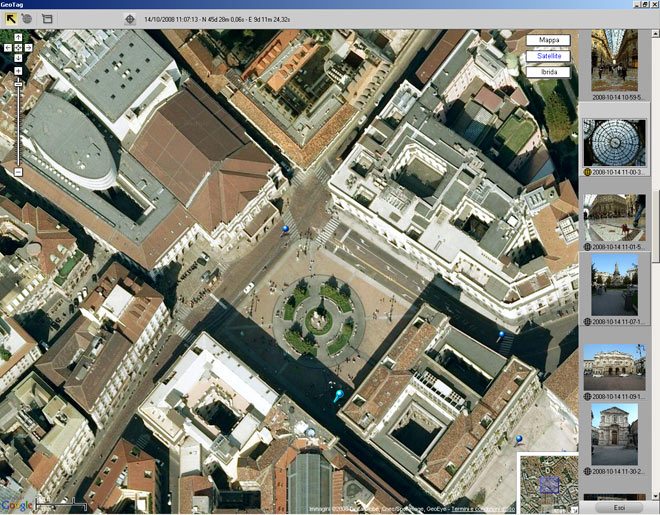Screen dimensions: 660x515
Task: Select the glass dome photo thumbnail
Action: [x=609, y=142]
